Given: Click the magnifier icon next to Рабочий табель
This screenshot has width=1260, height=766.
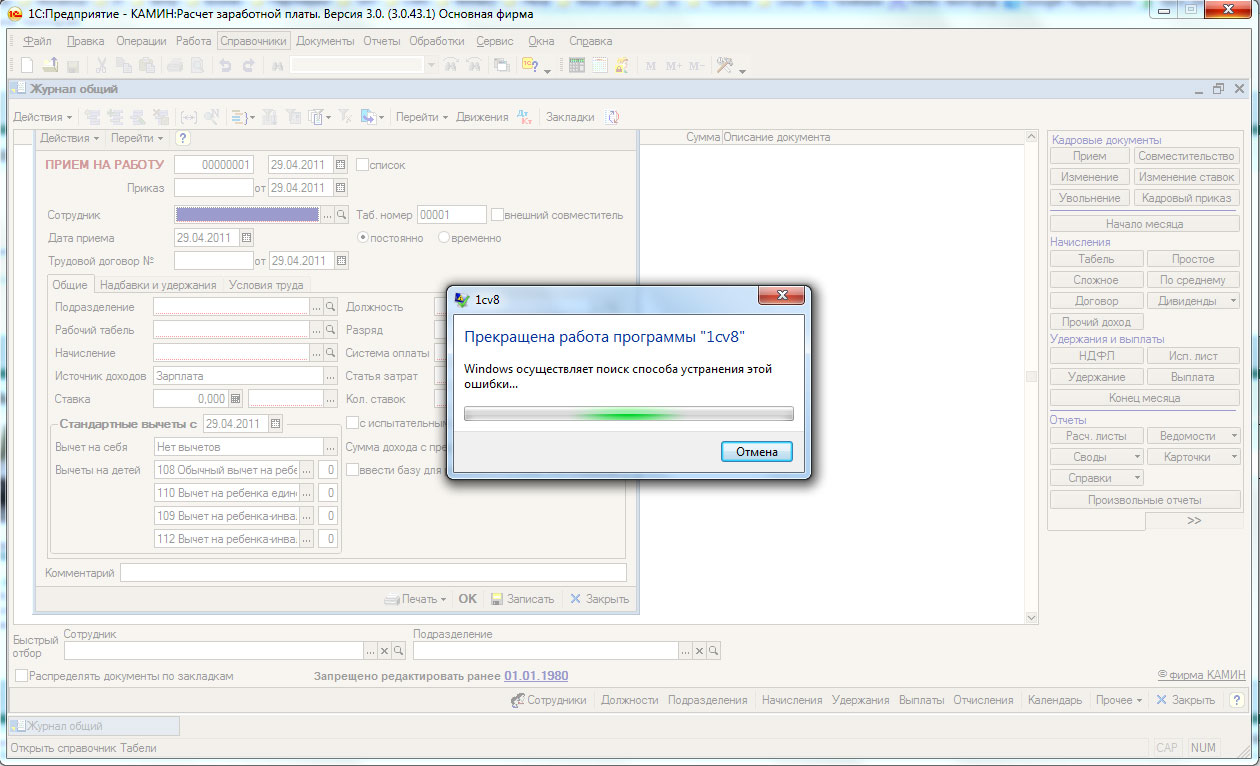Looking at the screenshot, I should tap(330, 329).
